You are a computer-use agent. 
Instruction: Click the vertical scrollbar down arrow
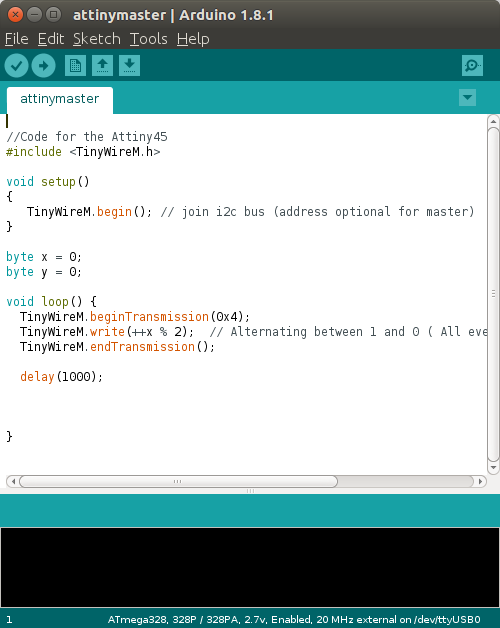pos(493,467)
